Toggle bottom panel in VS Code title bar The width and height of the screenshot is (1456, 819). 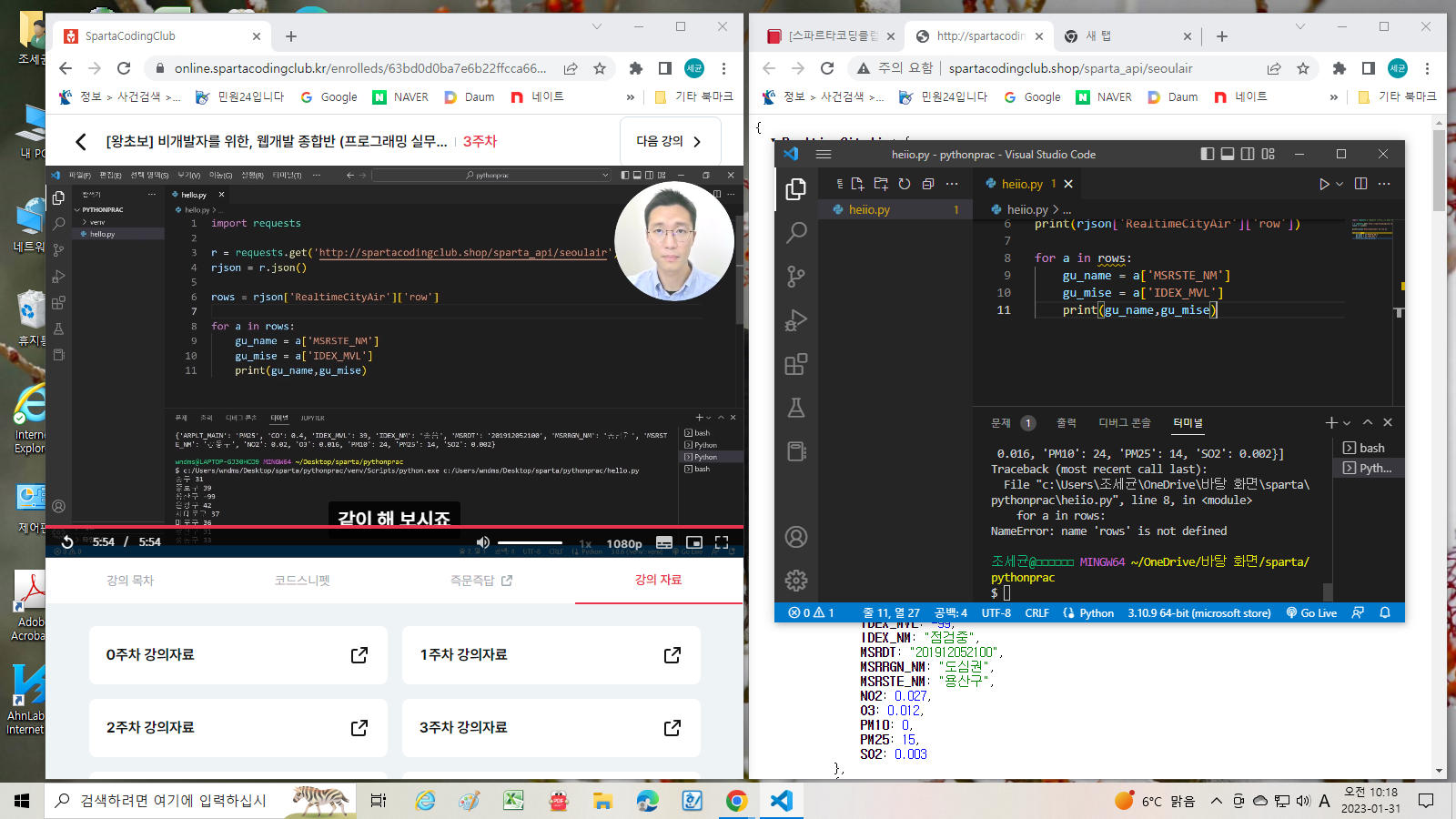point(1228,154)
